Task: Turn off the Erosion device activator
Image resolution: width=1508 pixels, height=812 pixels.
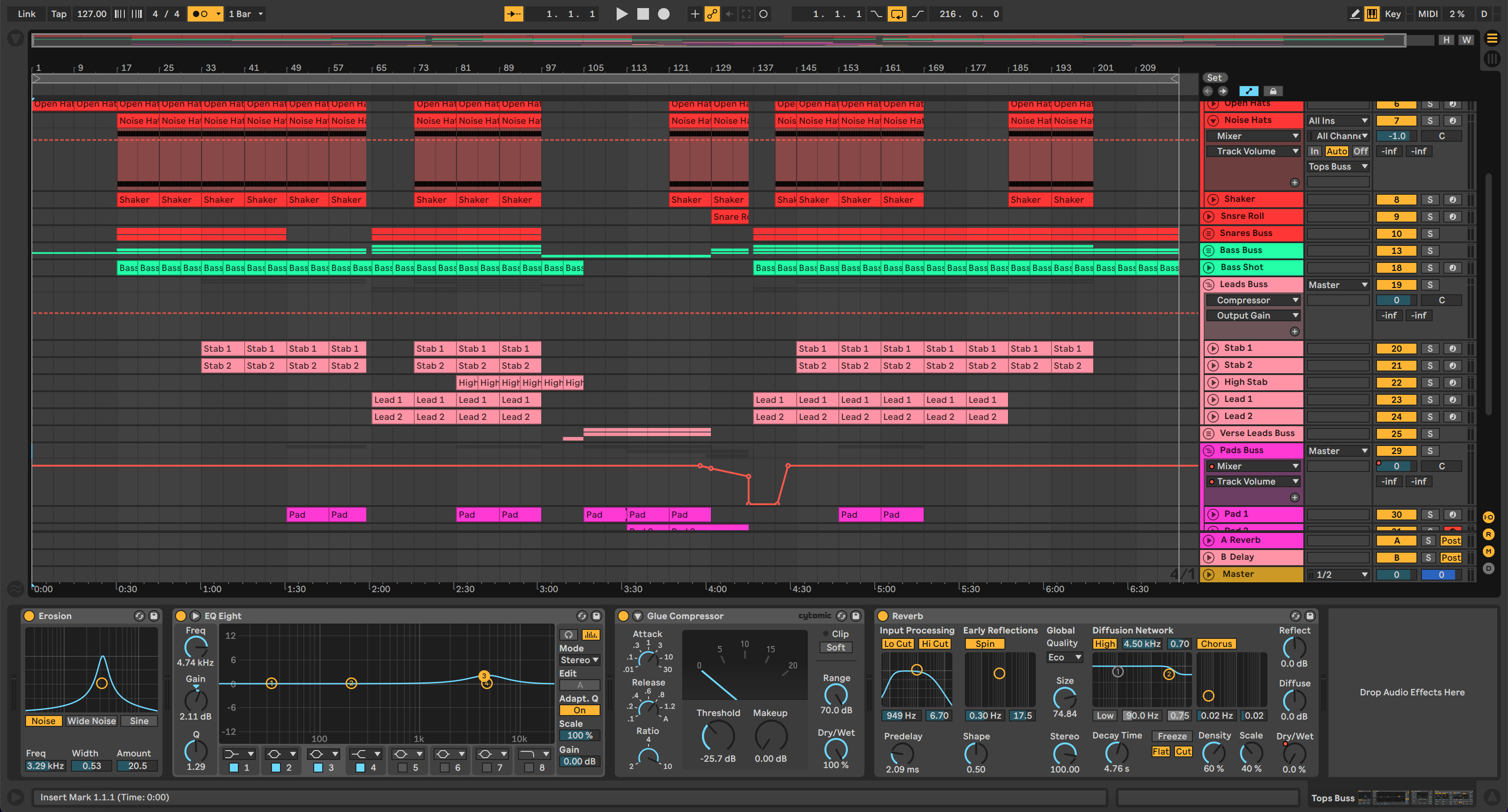Action: (x=29, y=616)
